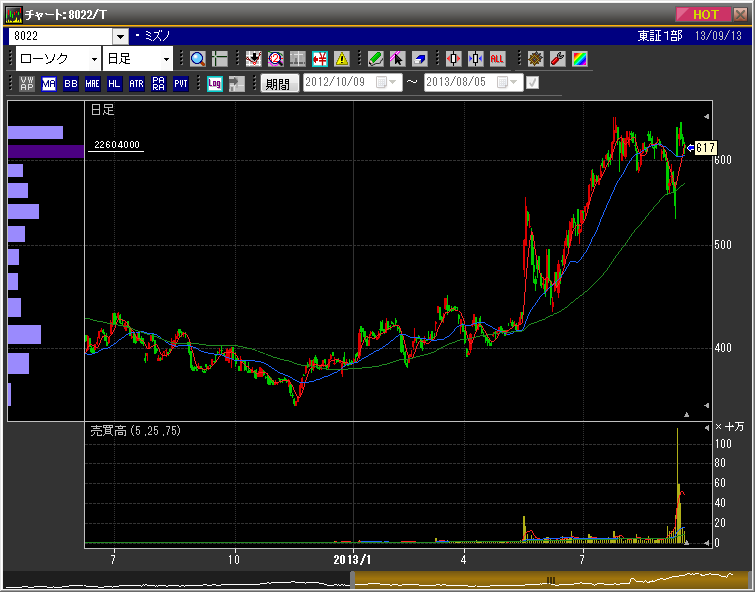Screen dimensions: 755x592
Task: Toggle the MA moving average indicator
Action: point(48,84)
